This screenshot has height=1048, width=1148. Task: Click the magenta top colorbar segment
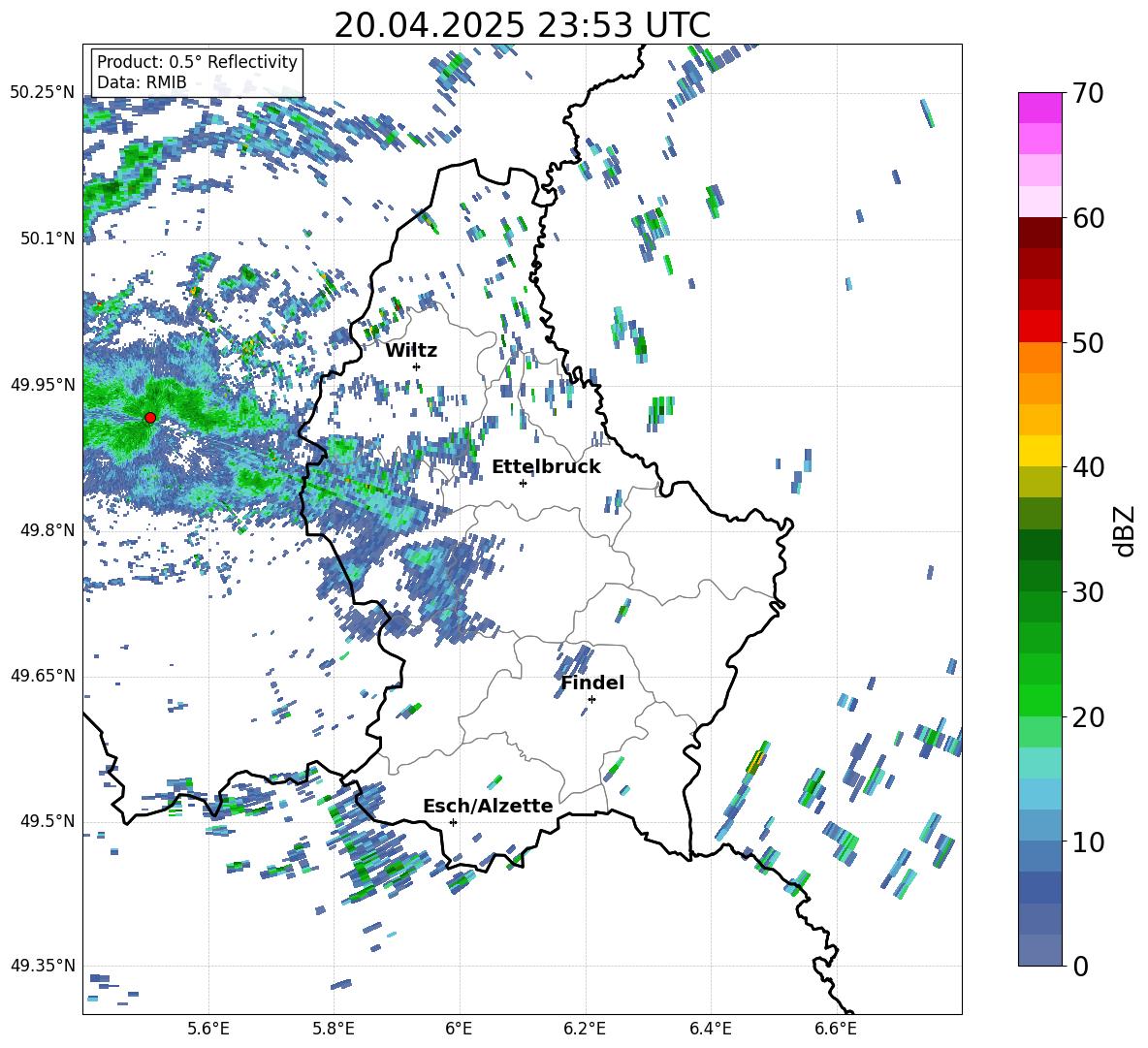pos(1040,108)
